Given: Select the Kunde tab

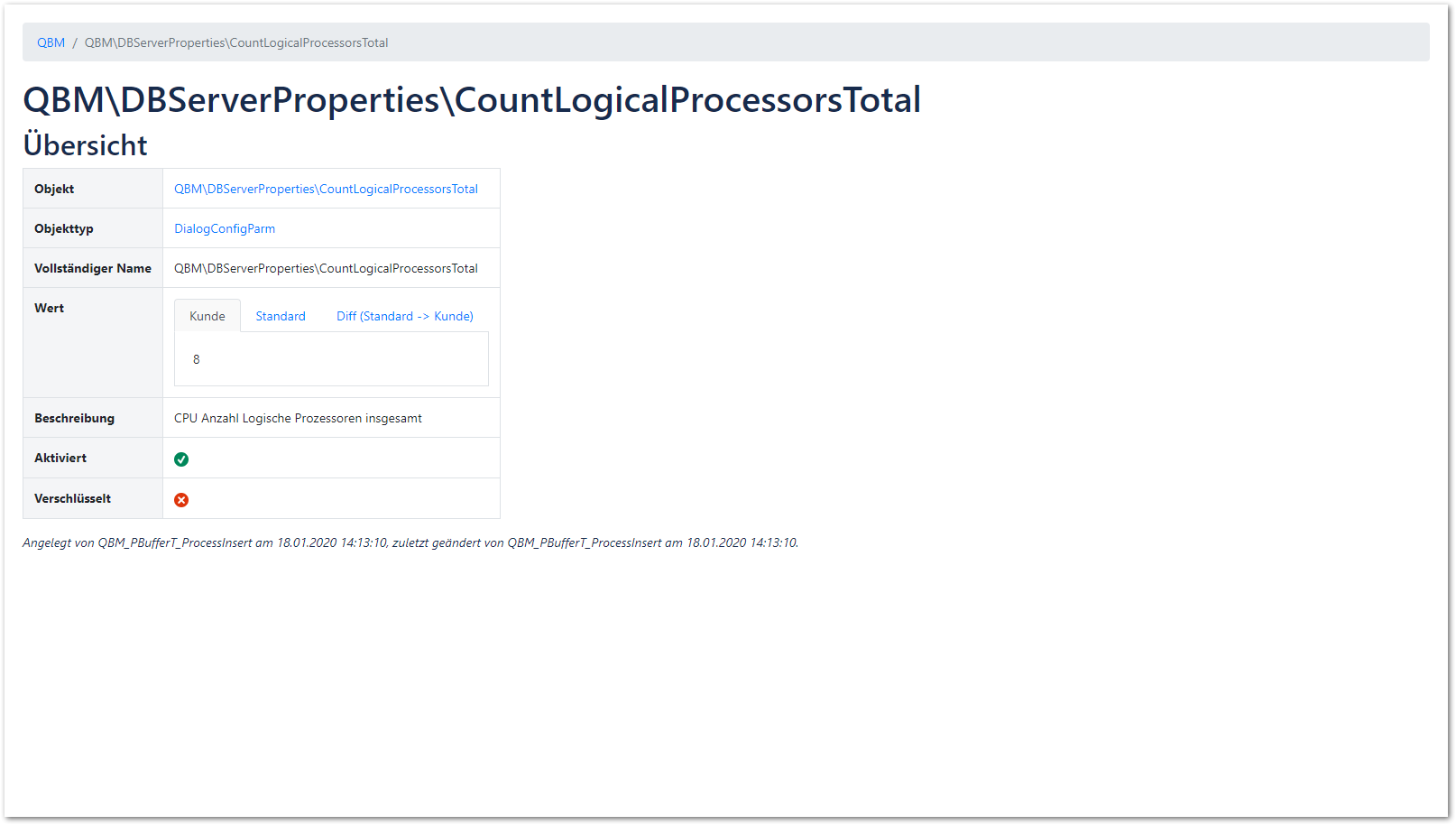Looking at the screenshot, I should point(207,316).
